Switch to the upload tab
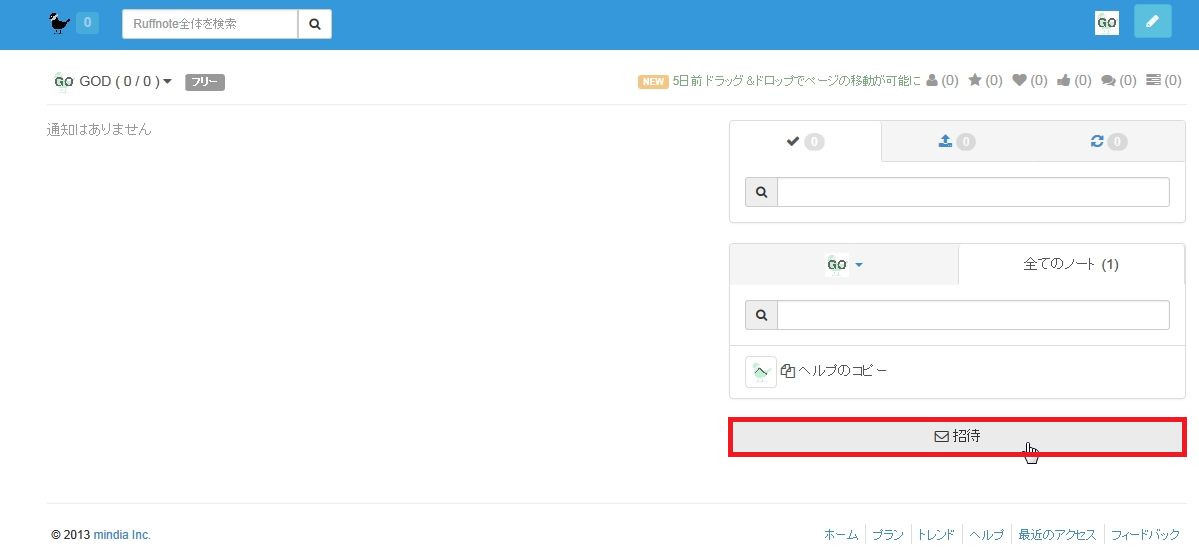This screenshot has height=550, width=1199. (x=956, y=142)
